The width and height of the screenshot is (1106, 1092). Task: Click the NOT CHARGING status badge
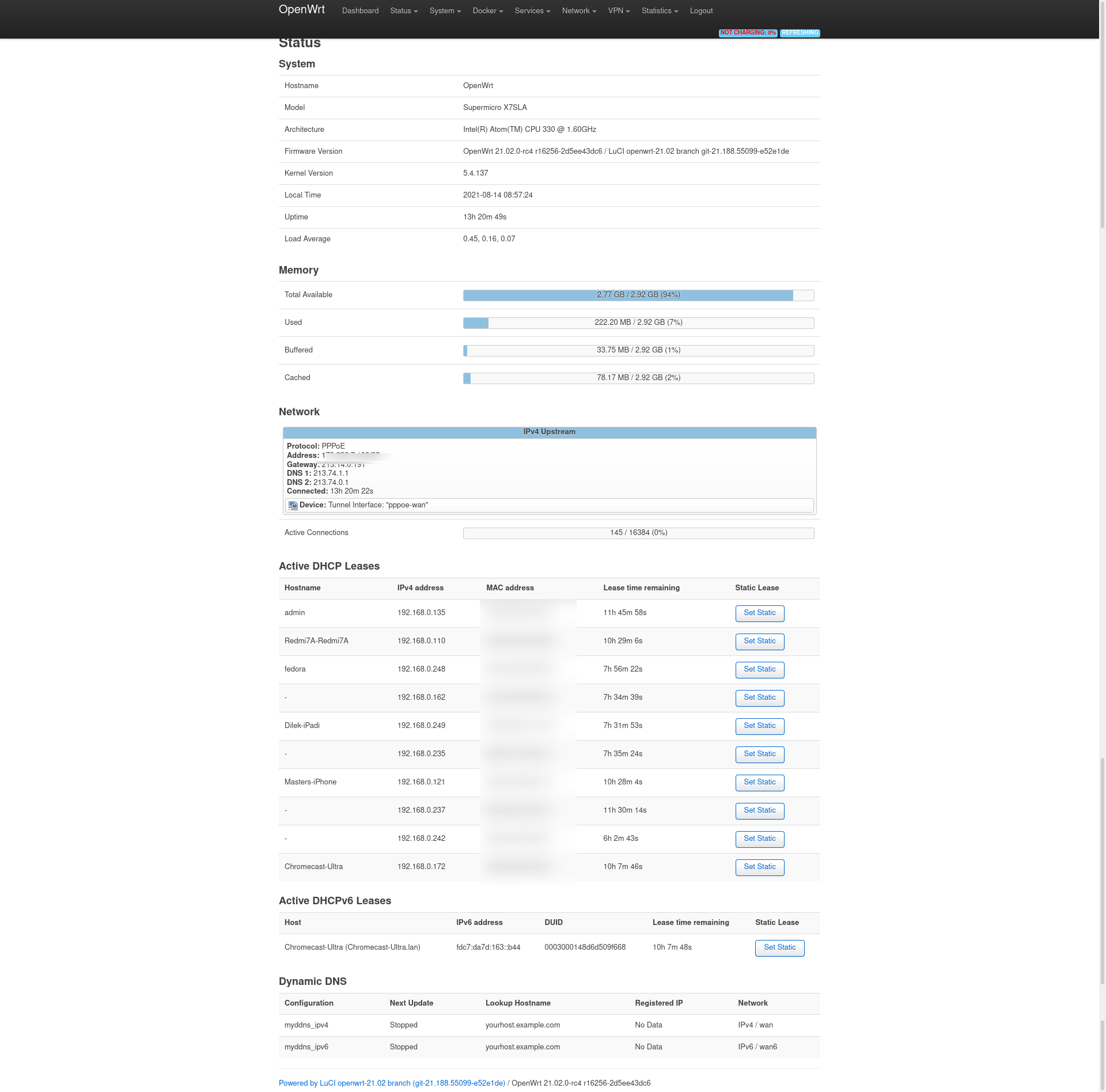(748, 33)
